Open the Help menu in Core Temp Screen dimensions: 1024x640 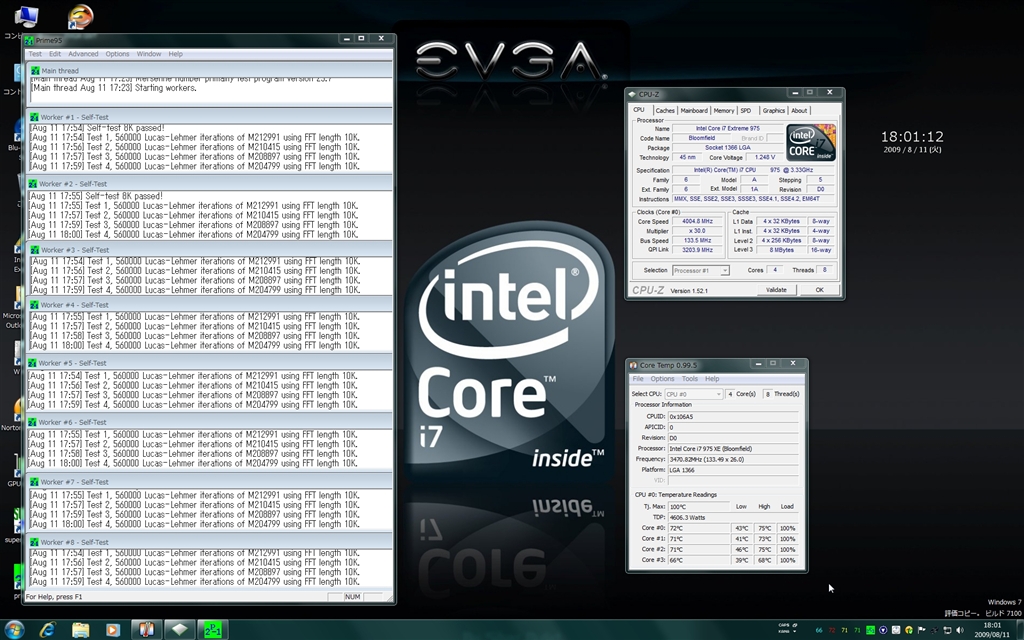tap(712, 379)
